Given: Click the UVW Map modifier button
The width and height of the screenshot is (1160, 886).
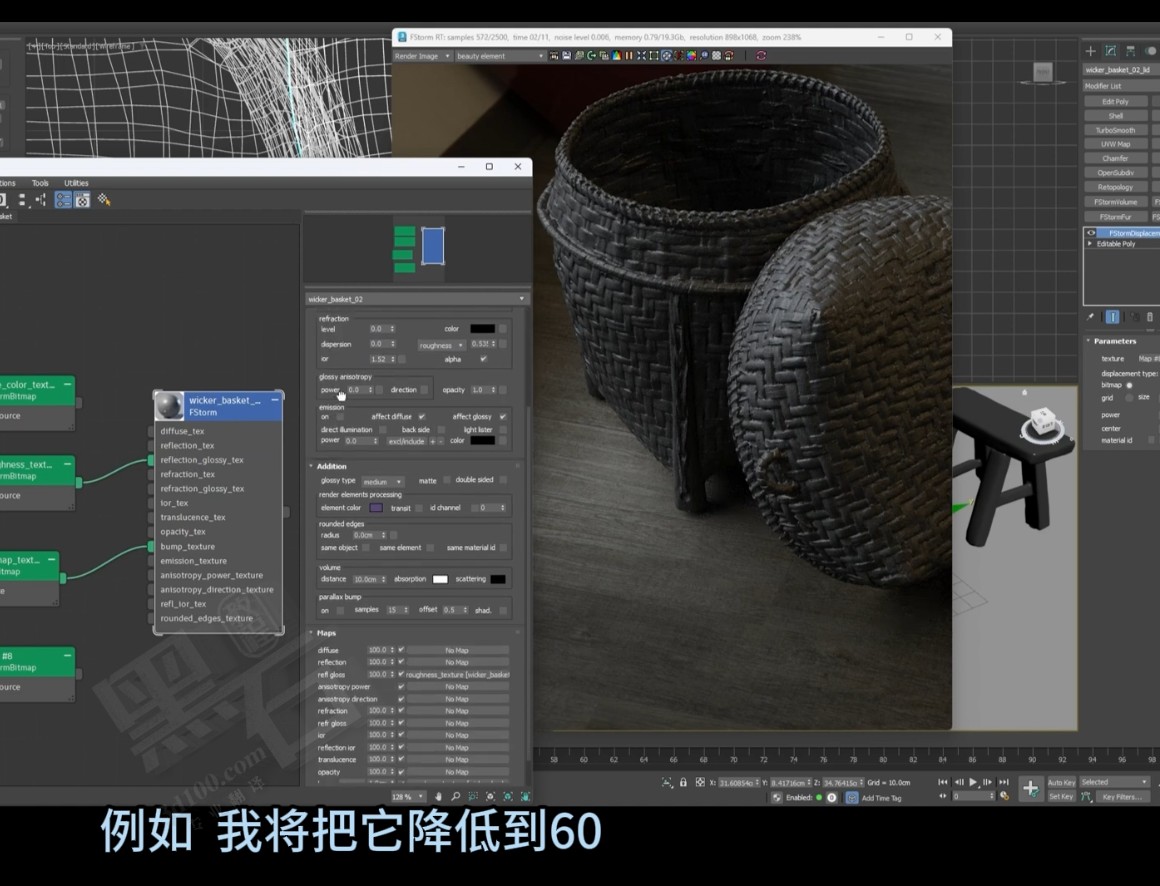Looking at the screenshot, I should click(1116, 144).
